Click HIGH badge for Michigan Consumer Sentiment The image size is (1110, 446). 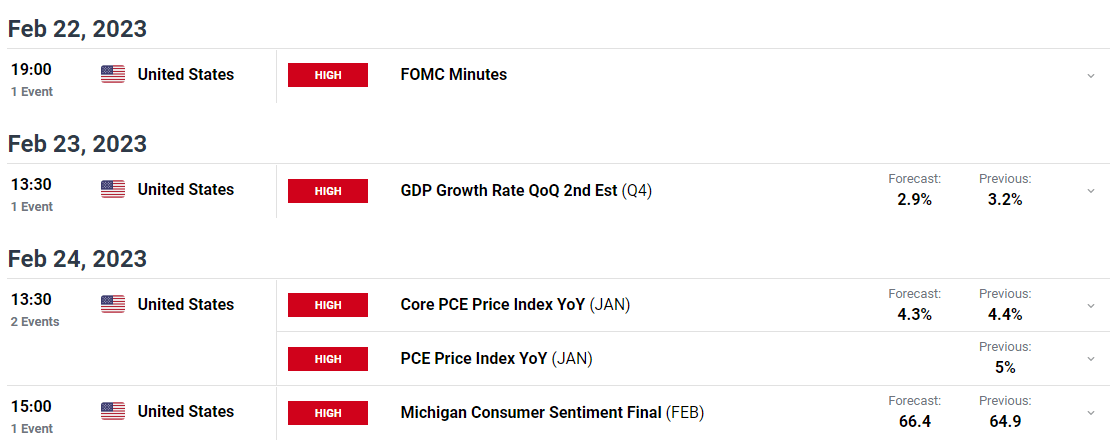(328, 413)
